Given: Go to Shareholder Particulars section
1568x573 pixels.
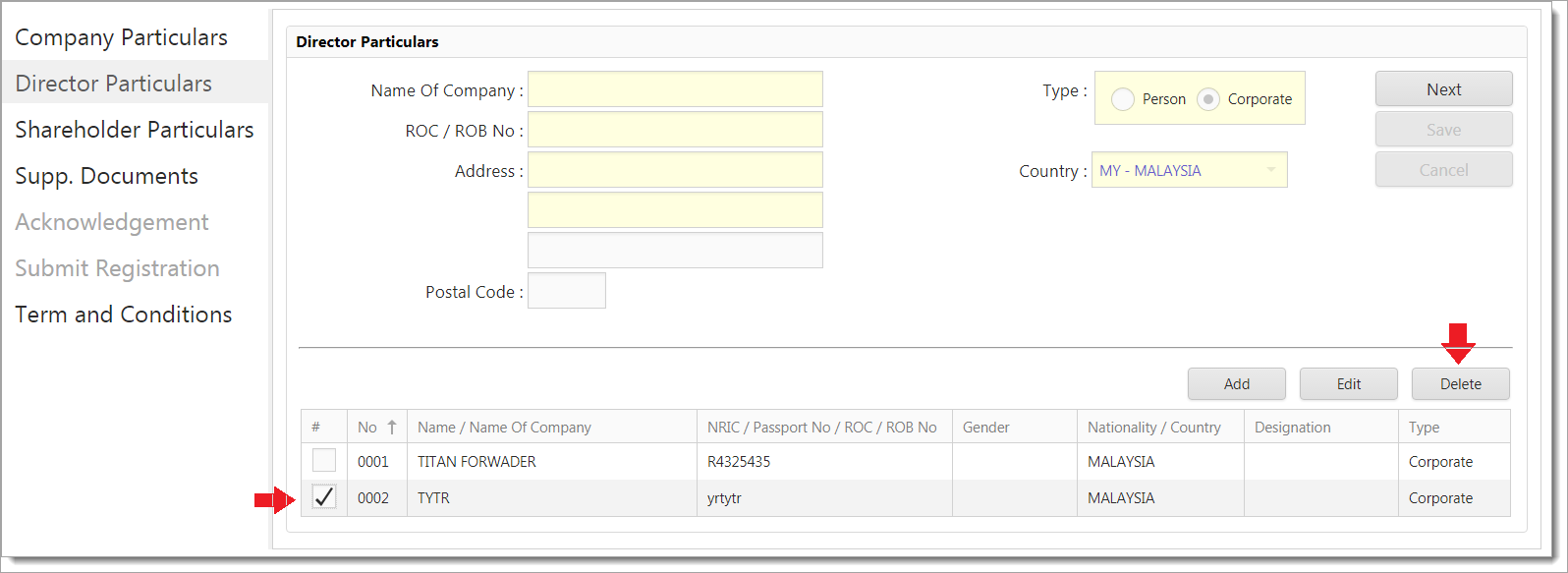Looking at the screenshot, I should [134, 130].
